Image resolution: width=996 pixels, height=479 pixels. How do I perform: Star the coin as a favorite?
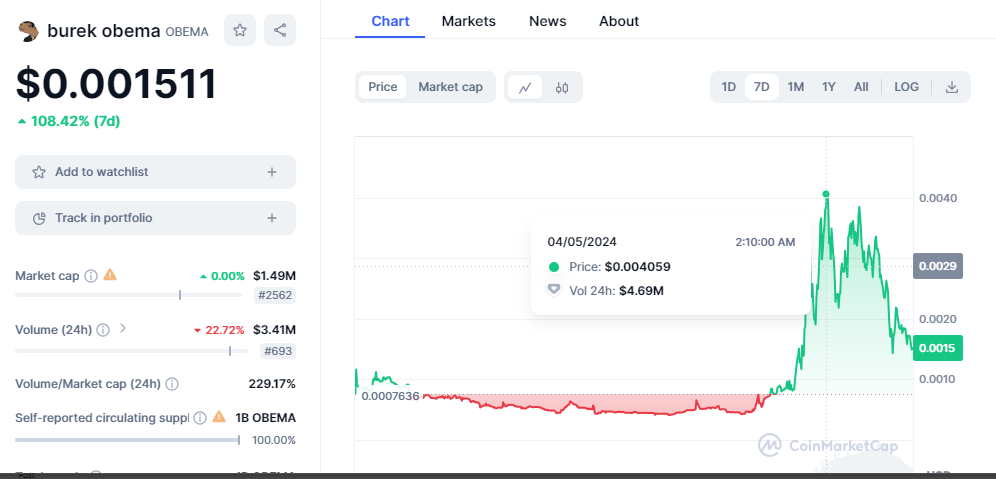point(240,30)
